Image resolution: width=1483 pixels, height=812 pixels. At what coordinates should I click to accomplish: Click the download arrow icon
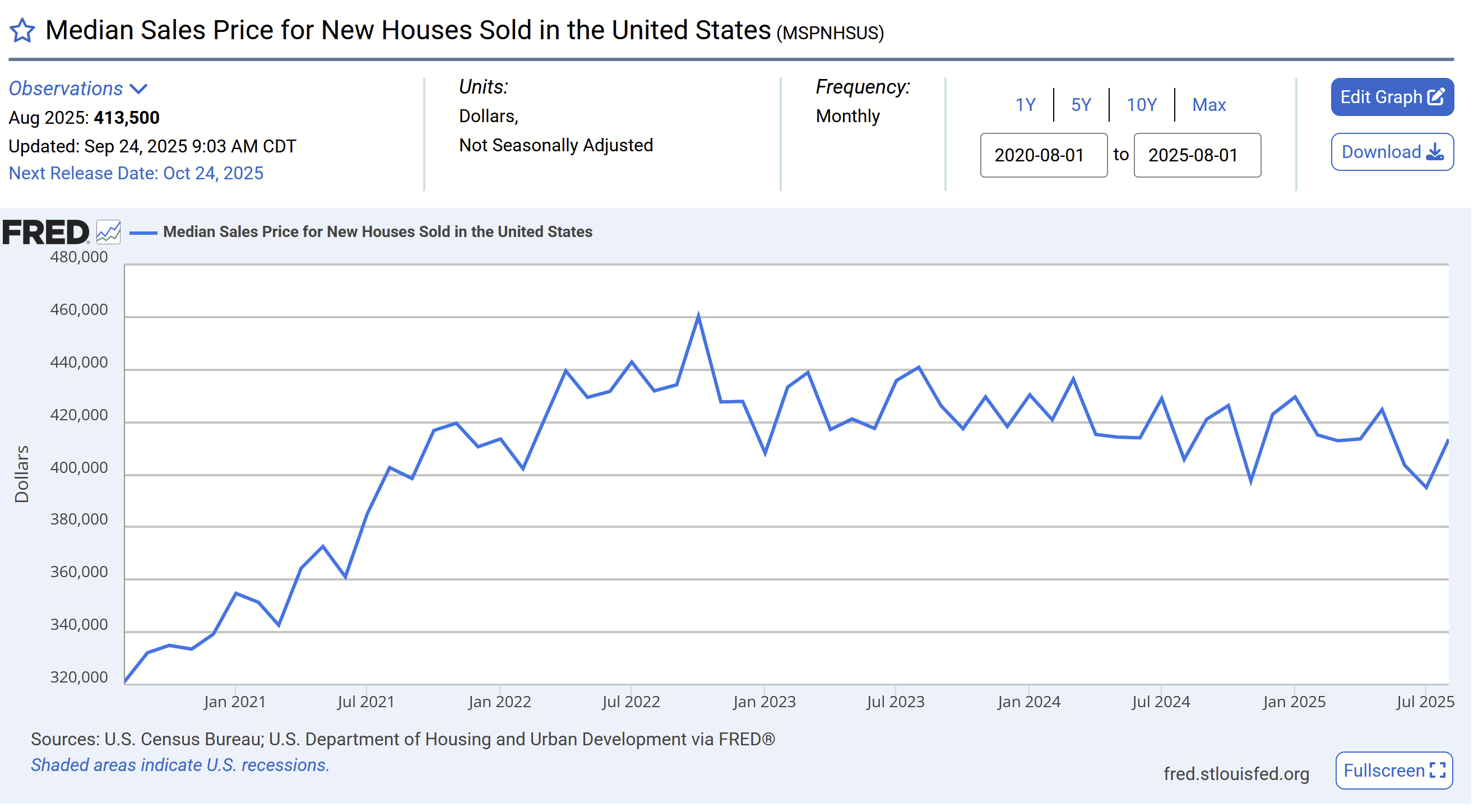[1435, 152]
